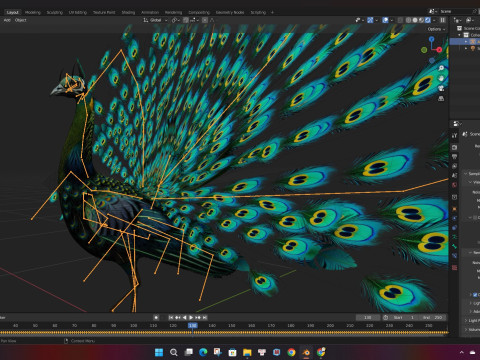Click the current frame field showing 130
This screenshot has width=480, height=360.
368,318
